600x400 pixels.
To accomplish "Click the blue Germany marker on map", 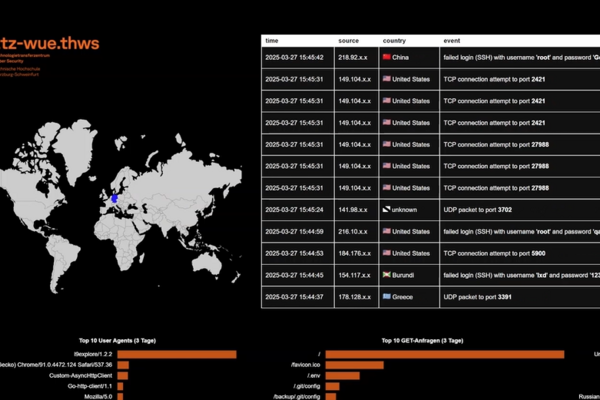I will tap(114, 198).
